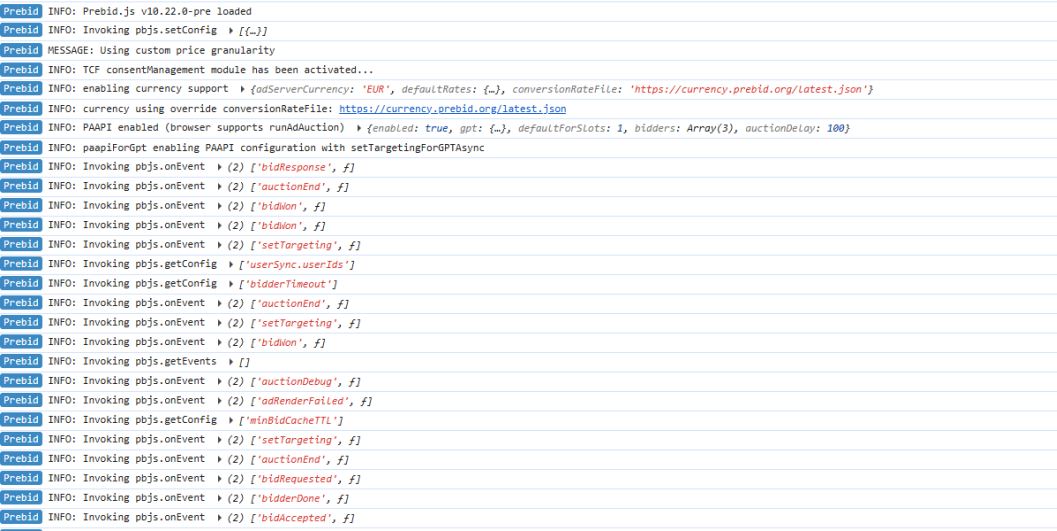Select 'TCF consentManagement module has been activated...' text
The width and height of the screenshot is (1057, 531).
(228, 70)
